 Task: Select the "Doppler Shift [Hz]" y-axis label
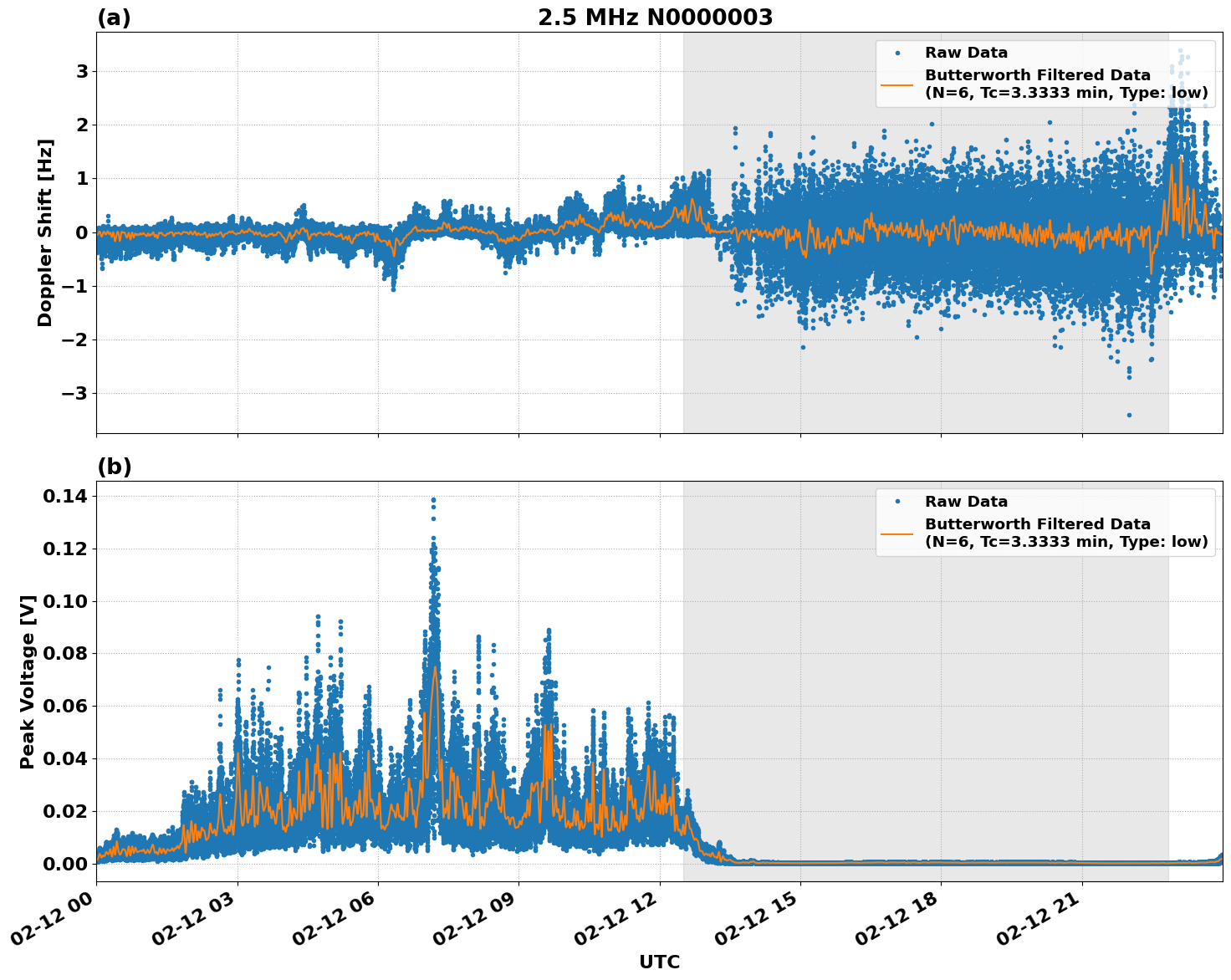pyautogui.click(x=45, y=232)
